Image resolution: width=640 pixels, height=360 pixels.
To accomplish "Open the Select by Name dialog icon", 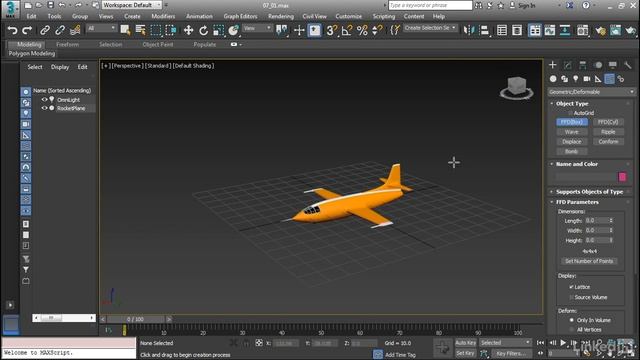I will (x=140, y=30).
